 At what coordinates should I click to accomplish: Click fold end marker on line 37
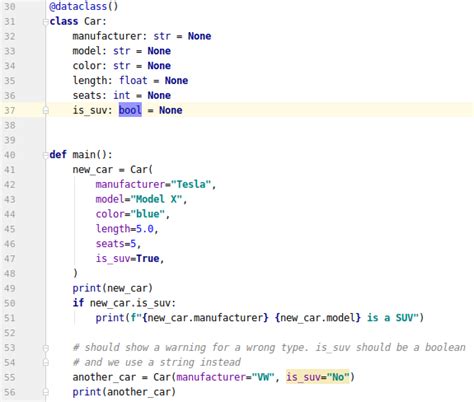pyautogui.click(x=46, y=110)
